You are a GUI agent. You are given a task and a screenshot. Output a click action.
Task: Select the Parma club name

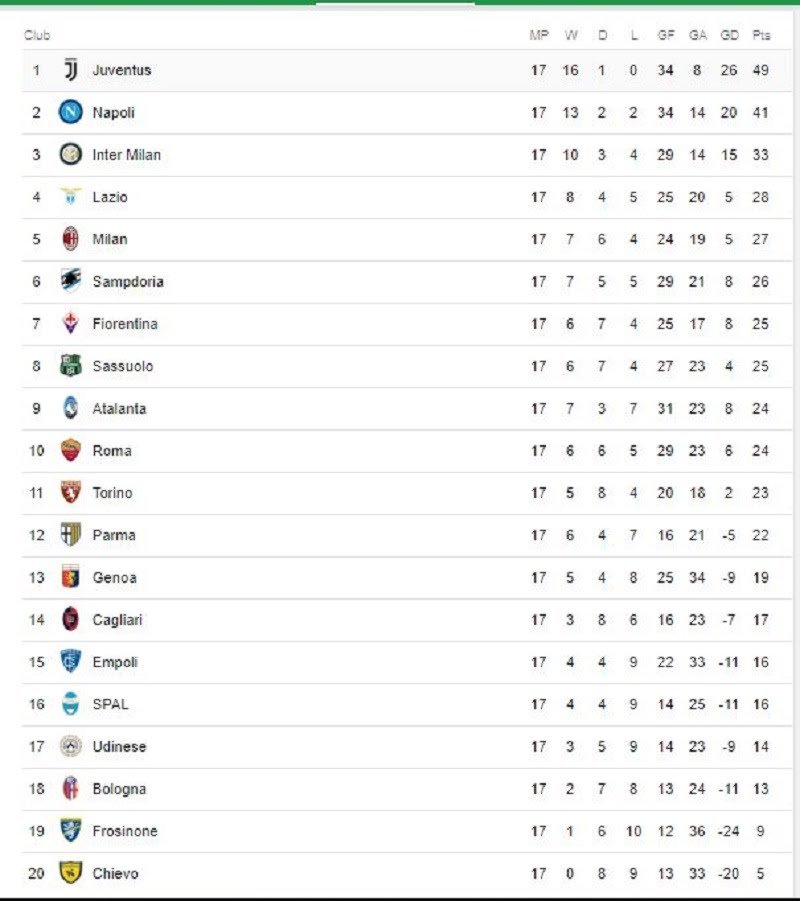click(114, 535)
